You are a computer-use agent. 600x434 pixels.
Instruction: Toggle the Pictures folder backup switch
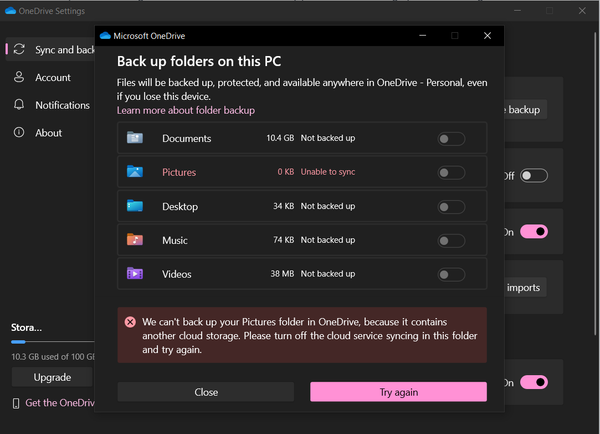click(451, 173)
